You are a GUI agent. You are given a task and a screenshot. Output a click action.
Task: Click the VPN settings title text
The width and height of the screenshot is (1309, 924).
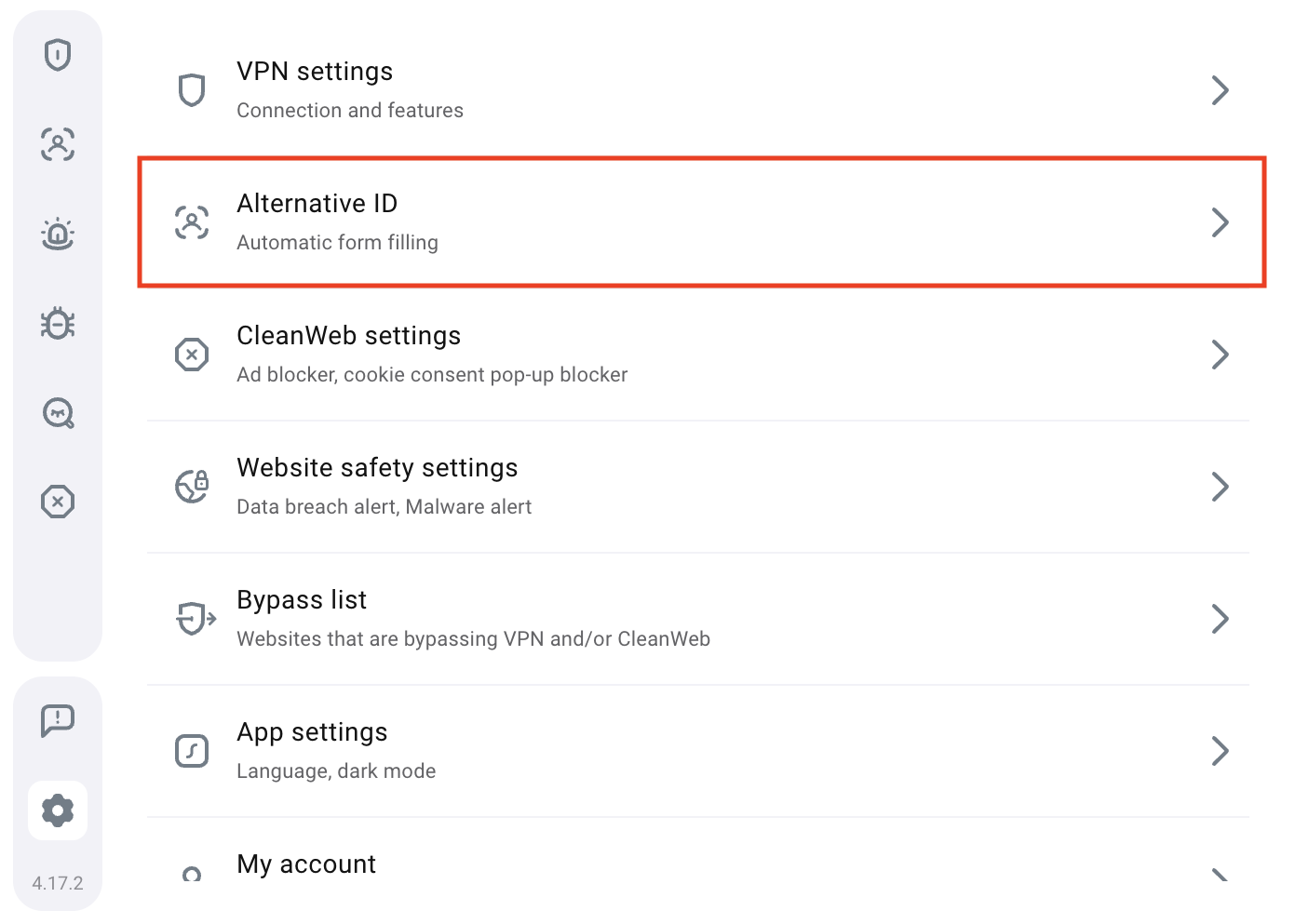[x=315, y=72]
